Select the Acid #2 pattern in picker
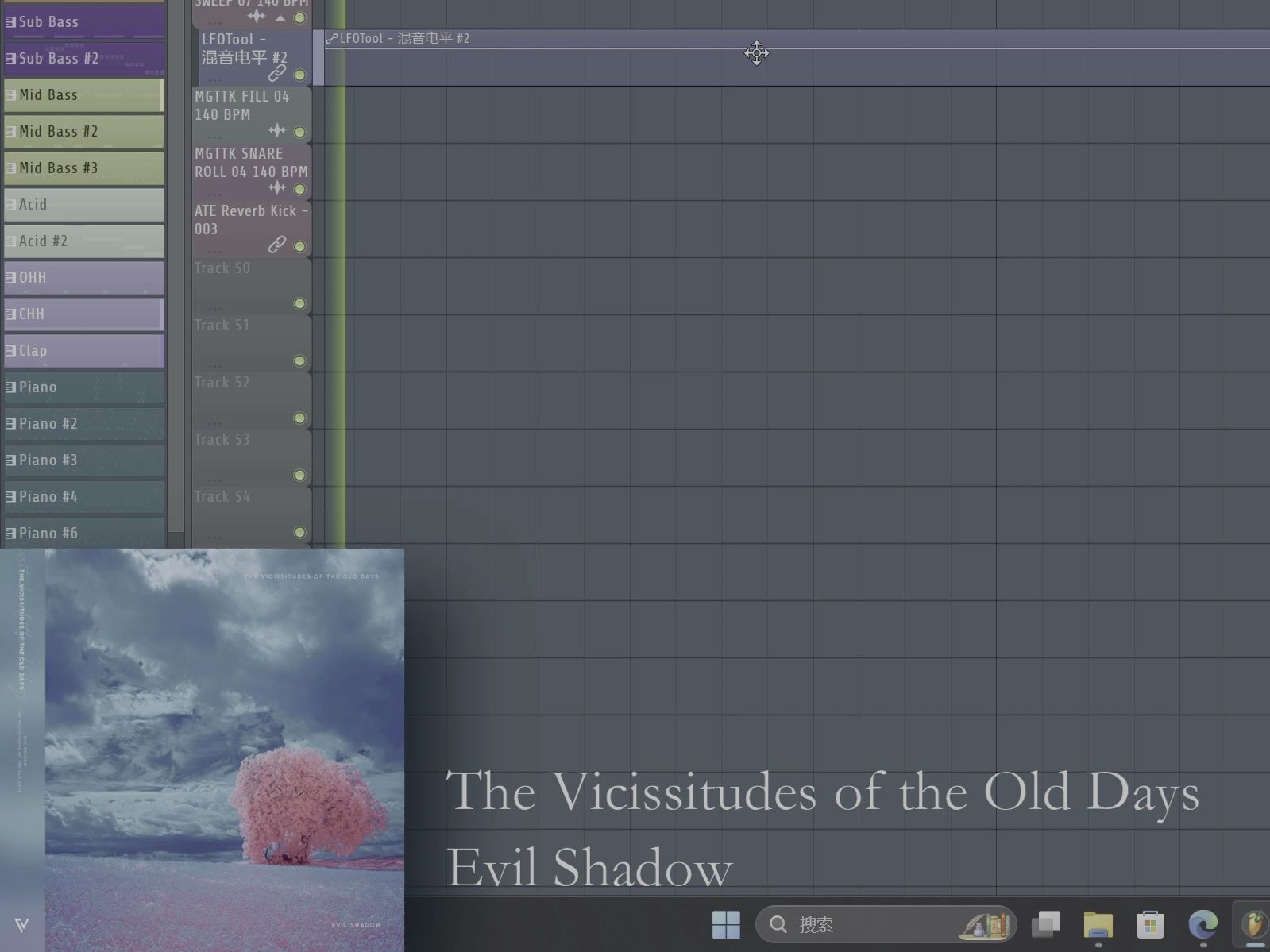The image size is (1270, 952). (x=84, y=241)
